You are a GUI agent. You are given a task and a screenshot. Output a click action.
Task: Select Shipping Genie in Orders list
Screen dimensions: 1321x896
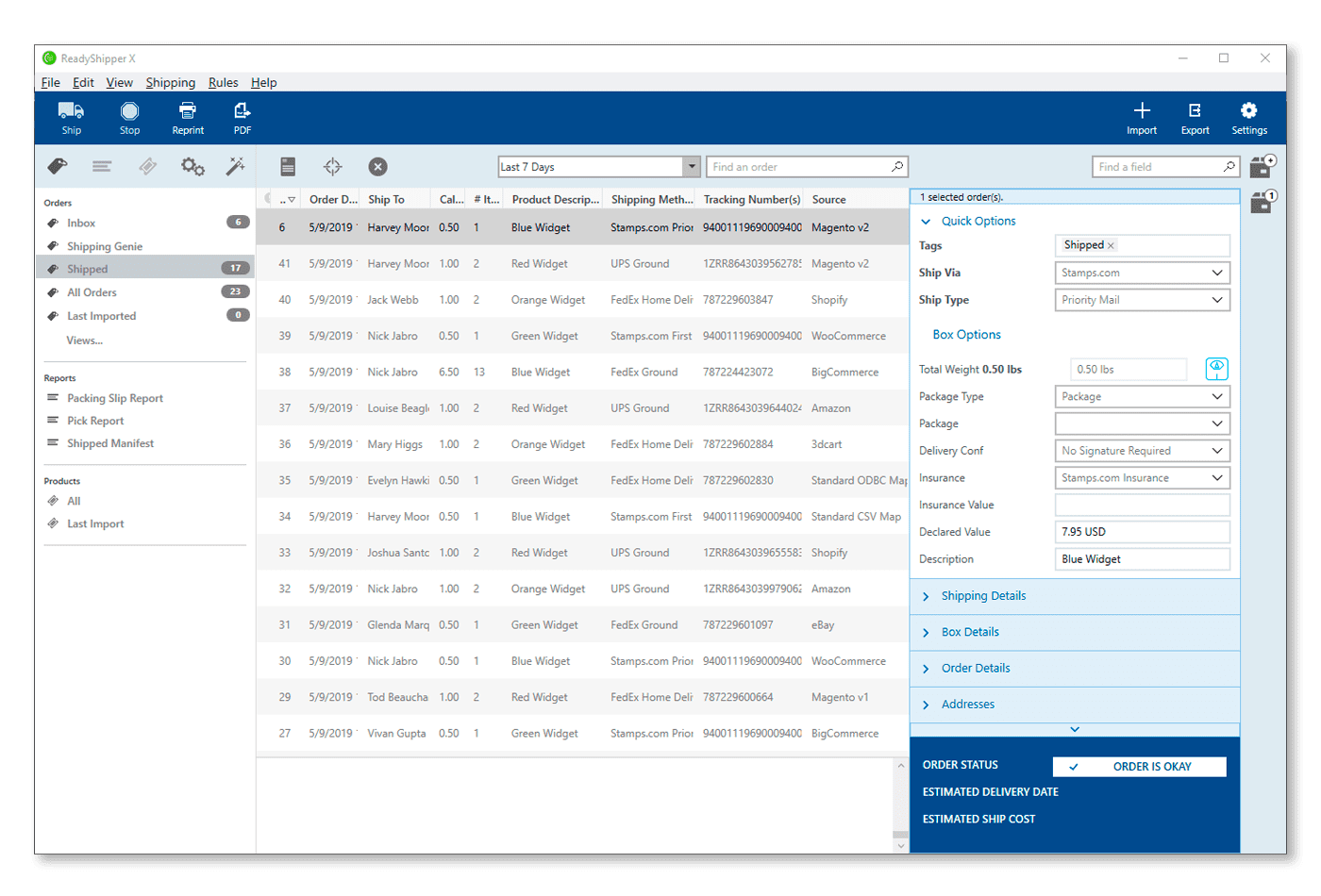[x=105, y=247]
